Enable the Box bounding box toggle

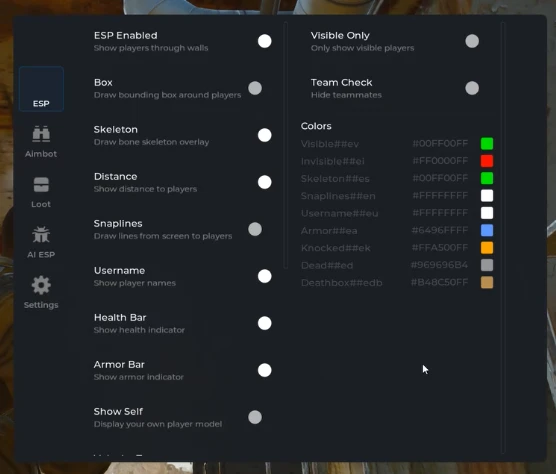255,88
